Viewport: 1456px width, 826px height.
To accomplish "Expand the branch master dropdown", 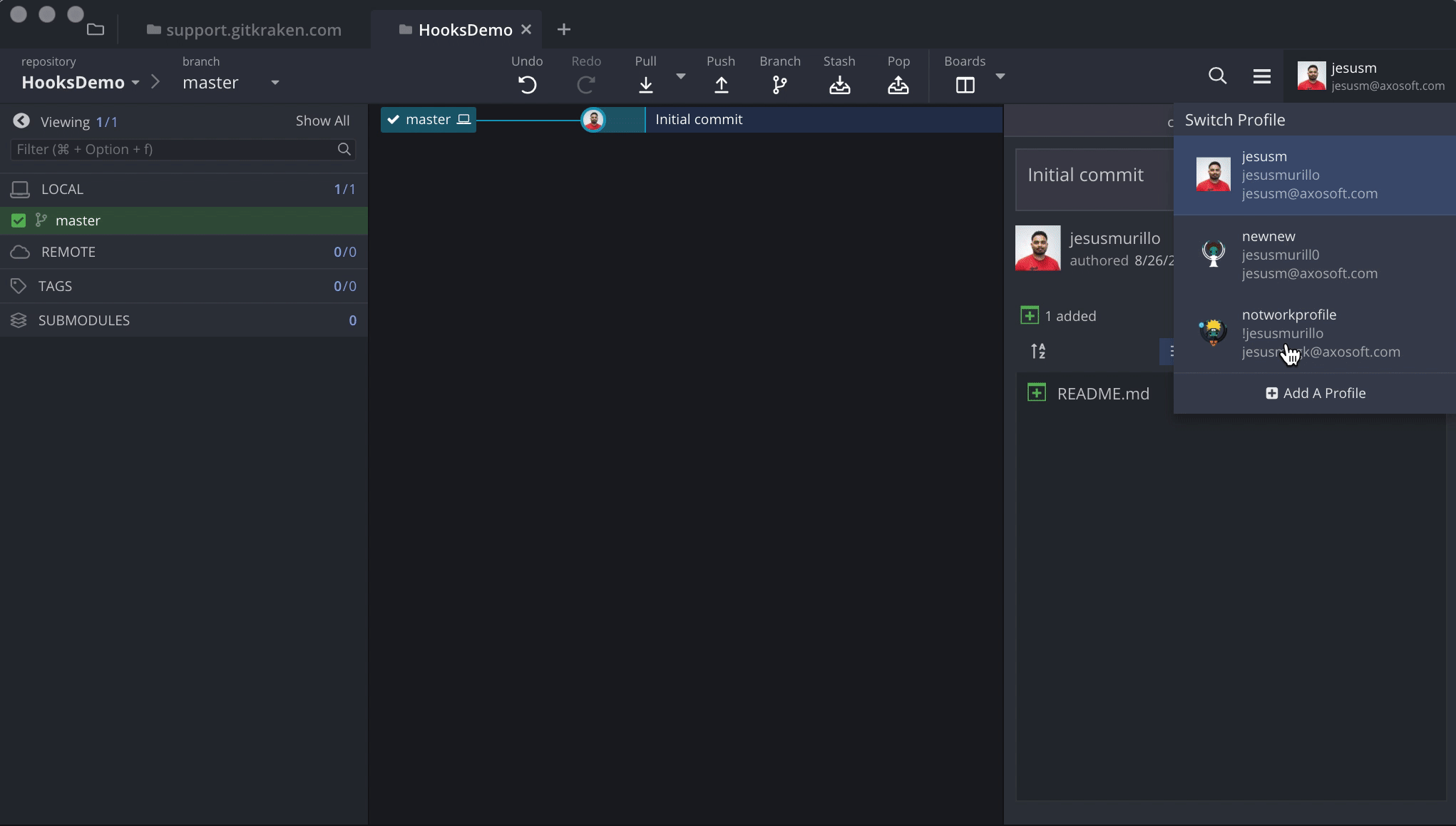I will pos(275,83).
